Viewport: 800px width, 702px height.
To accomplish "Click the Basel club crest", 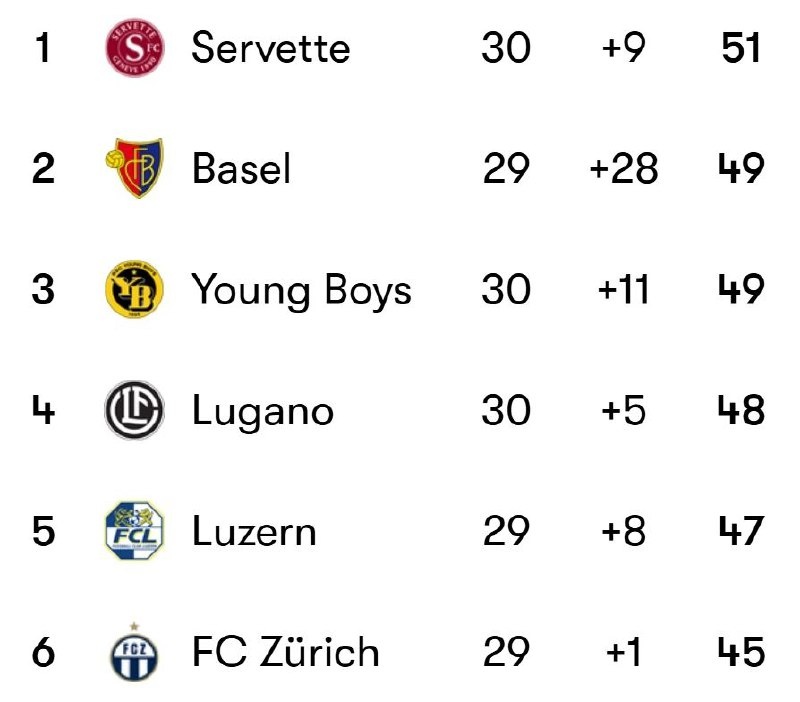I will tap(134, 169).
